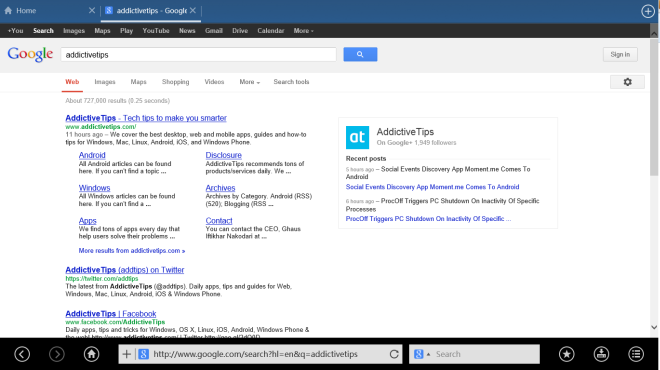Reload the page with refresh icon
Viewport: 660px width, 370px height.
(x=394, y=354)
